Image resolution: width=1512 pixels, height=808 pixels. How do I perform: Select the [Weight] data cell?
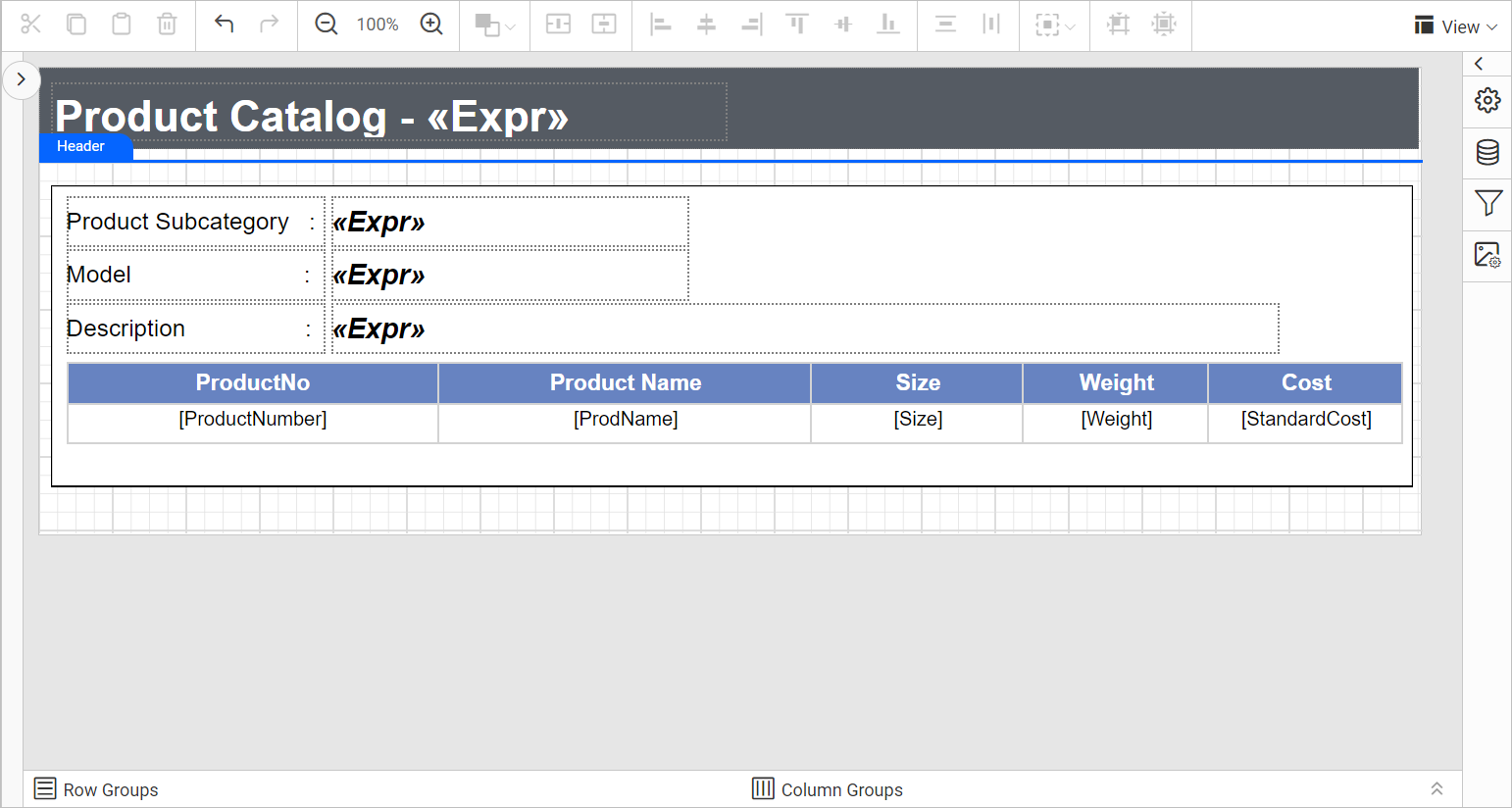1116,424
